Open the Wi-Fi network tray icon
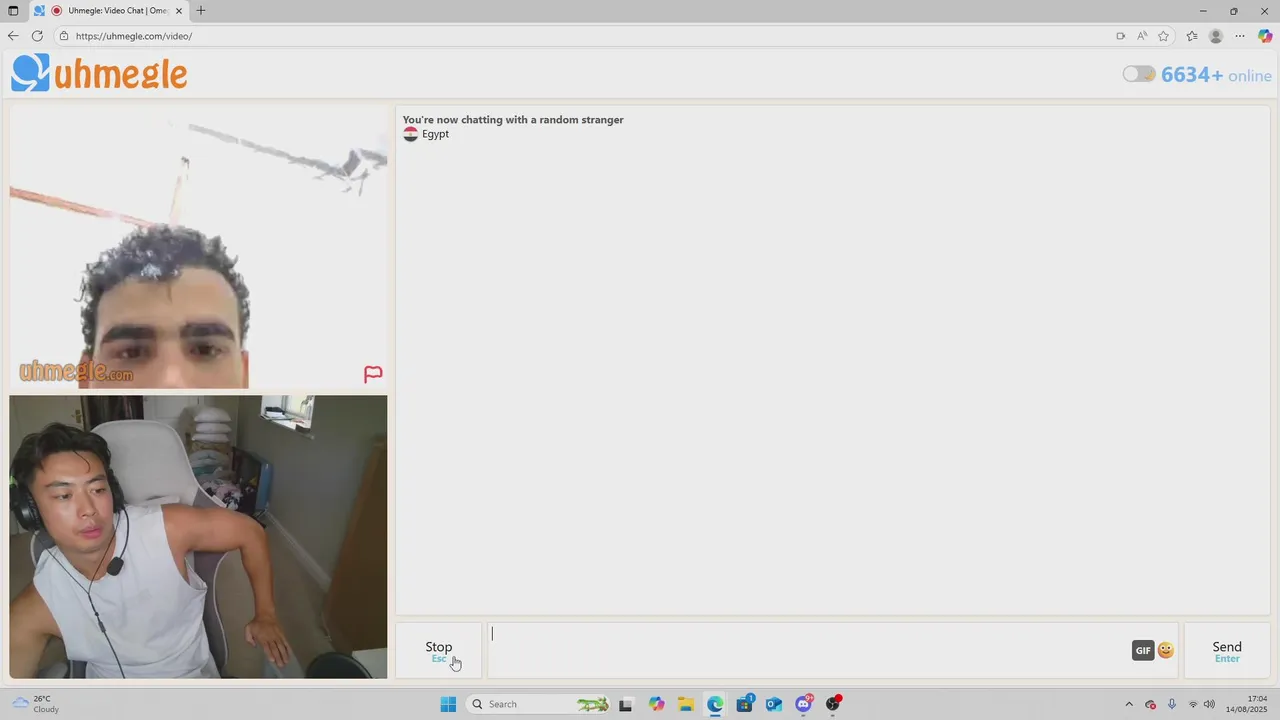Screen dimensions: 1280x720 pyautogui.click(x=1193, y=704)
